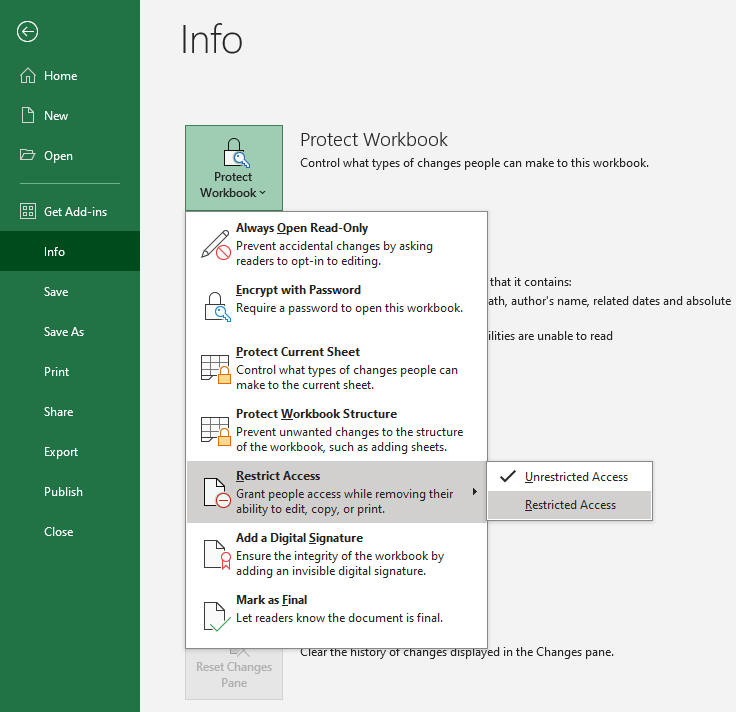Choose Restricted Access in submenu
The image size is (736, 712).
click(x=570, y=505)
